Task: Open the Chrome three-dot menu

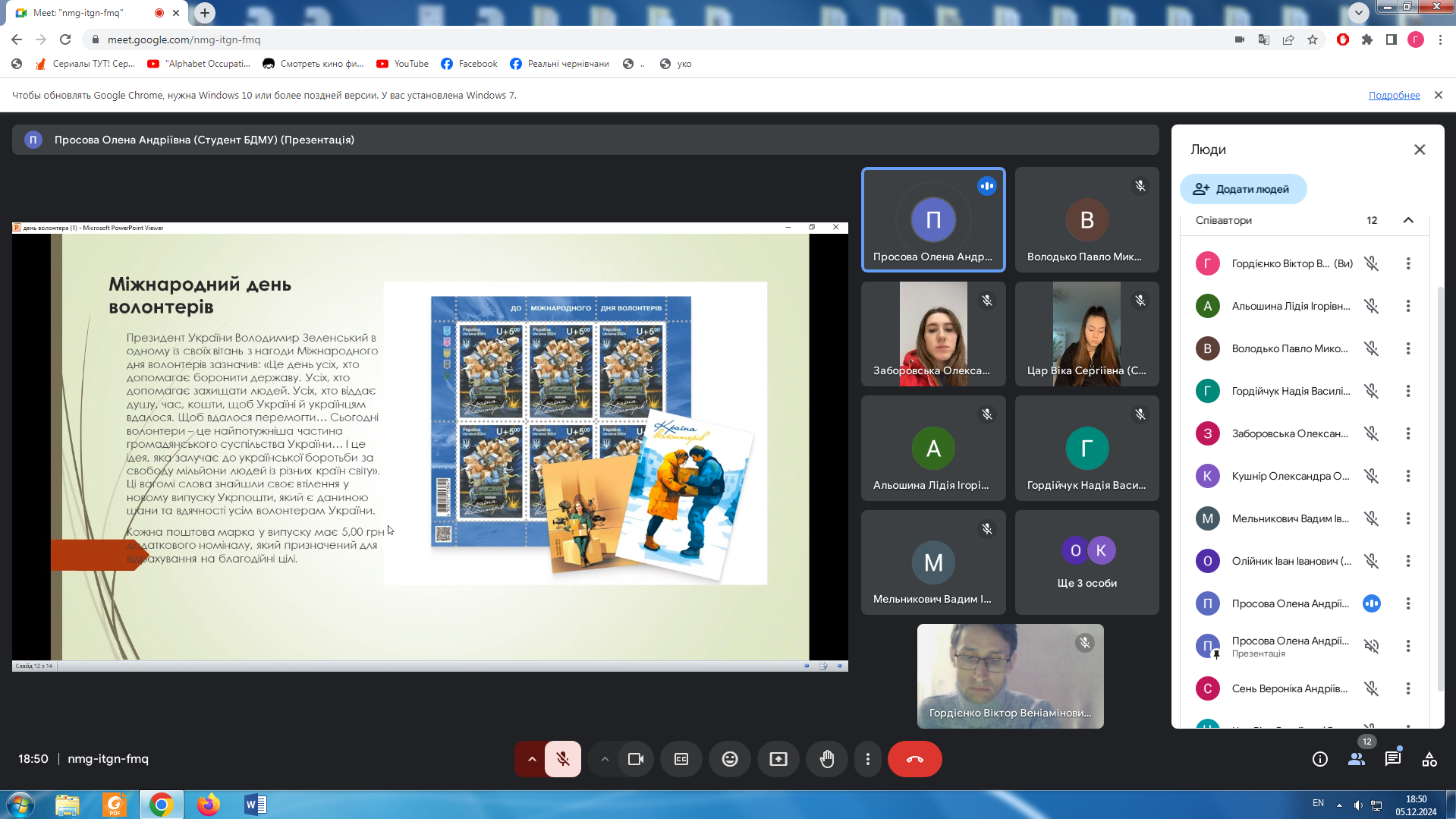Action: (1440, 39)
